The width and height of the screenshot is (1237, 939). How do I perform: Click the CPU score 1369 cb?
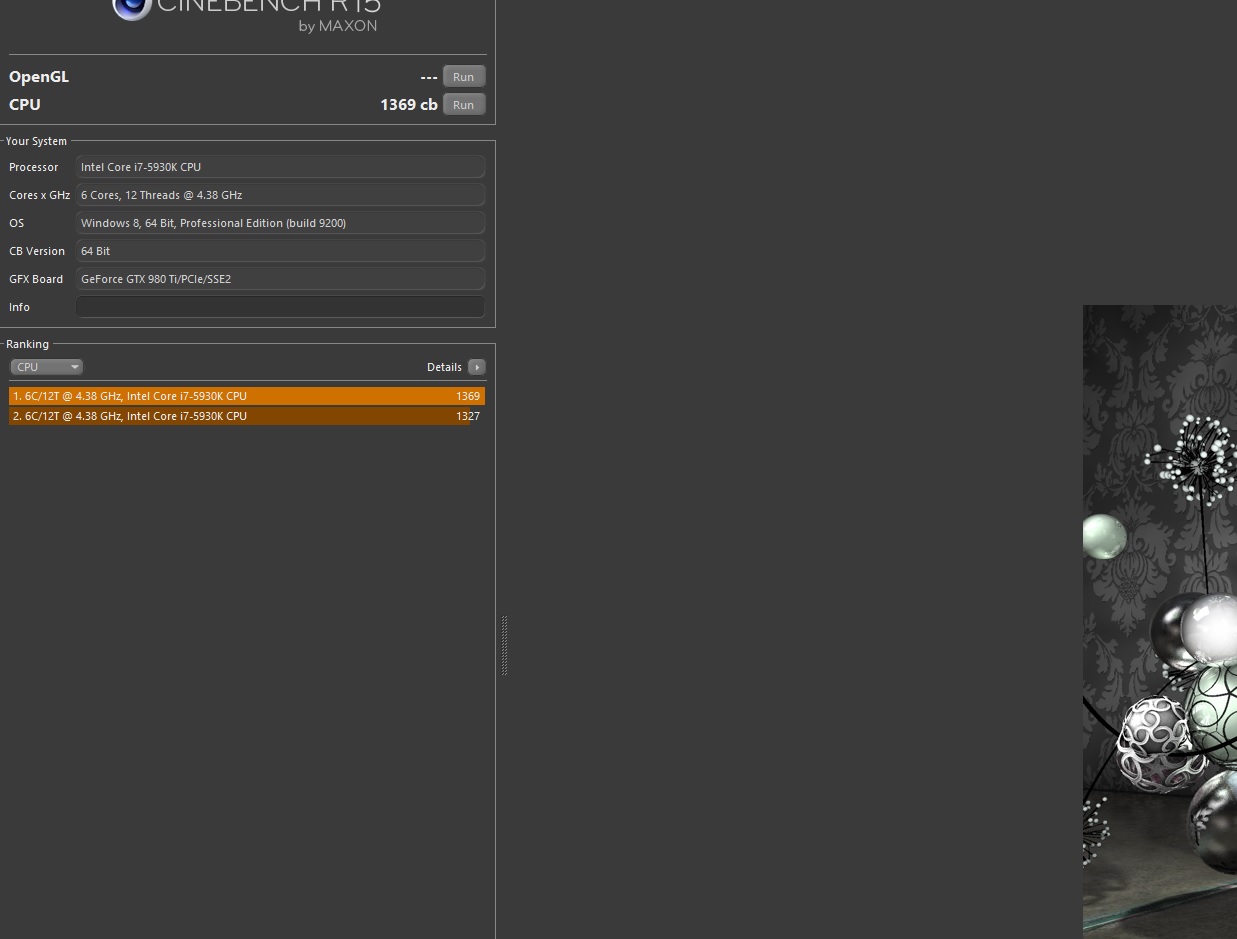coord(409,104)
